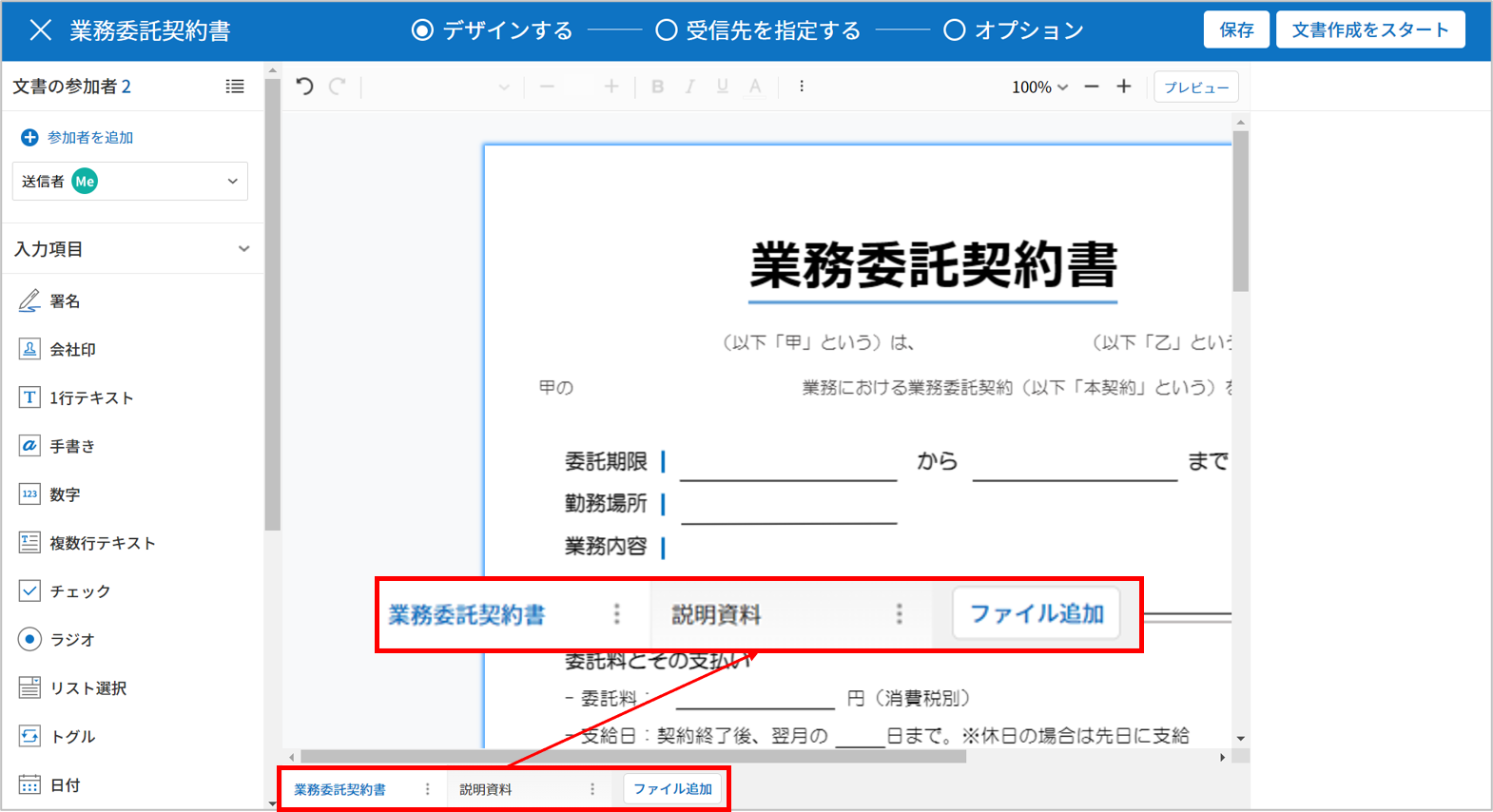This screenshot has height=812, width=1493.
Task: Select the 受信先を指定する step radio
Action: click(x=667, y=30)
